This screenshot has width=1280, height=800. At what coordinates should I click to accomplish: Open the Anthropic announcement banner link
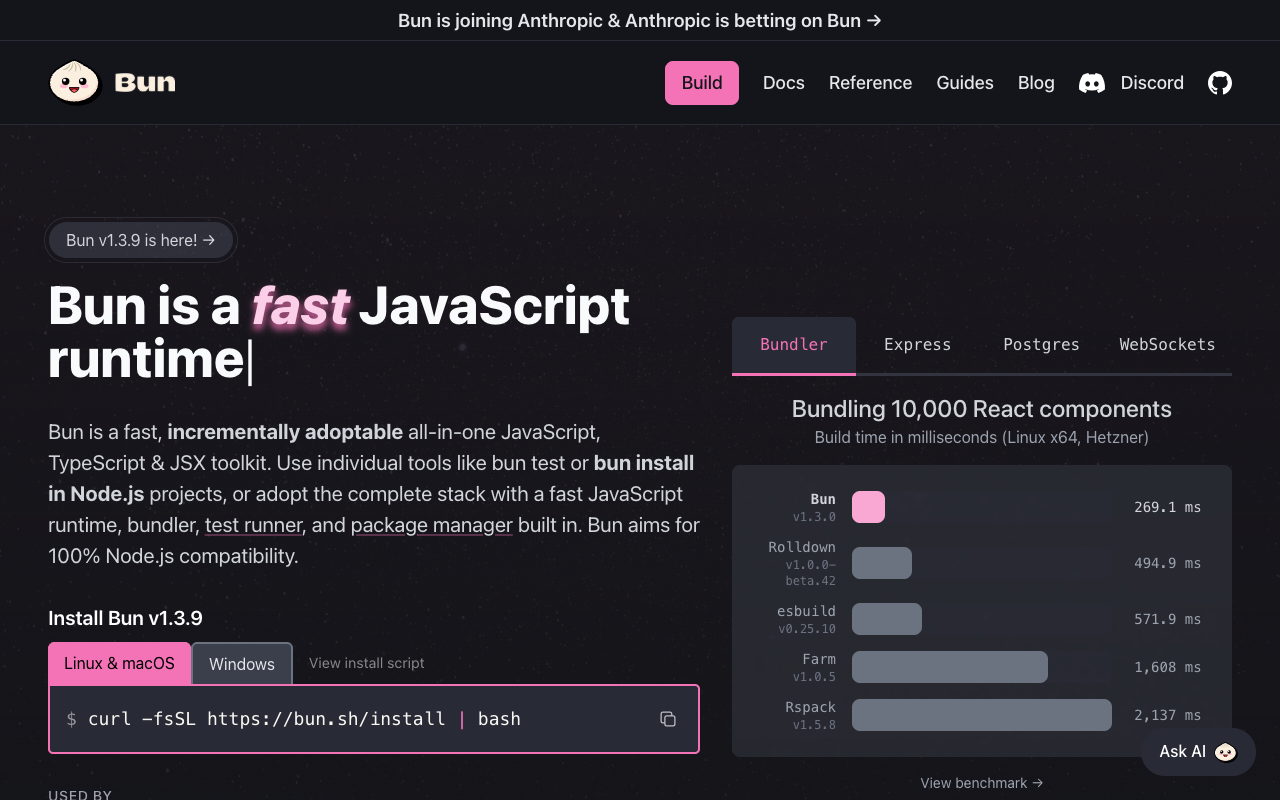[640, 20]
